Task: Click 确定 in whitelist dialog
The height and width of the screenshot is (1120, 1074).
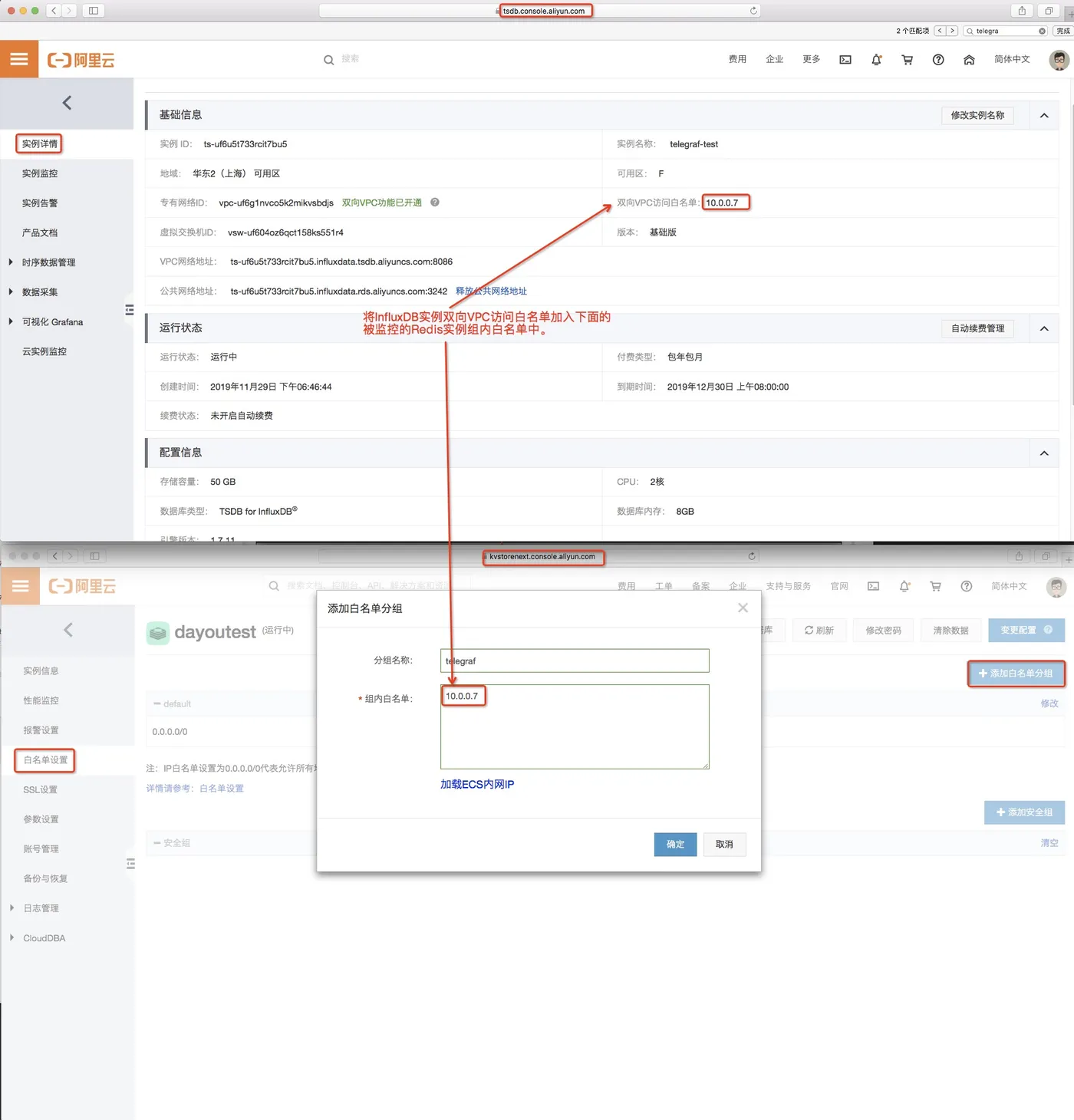Action: click(675, 844)
